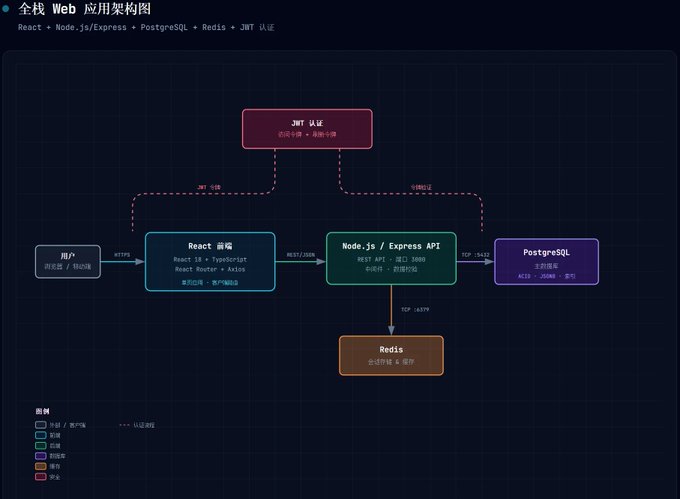Click the purple database legend swatch
The image size is (680, 499).
(x=41, y=456)
